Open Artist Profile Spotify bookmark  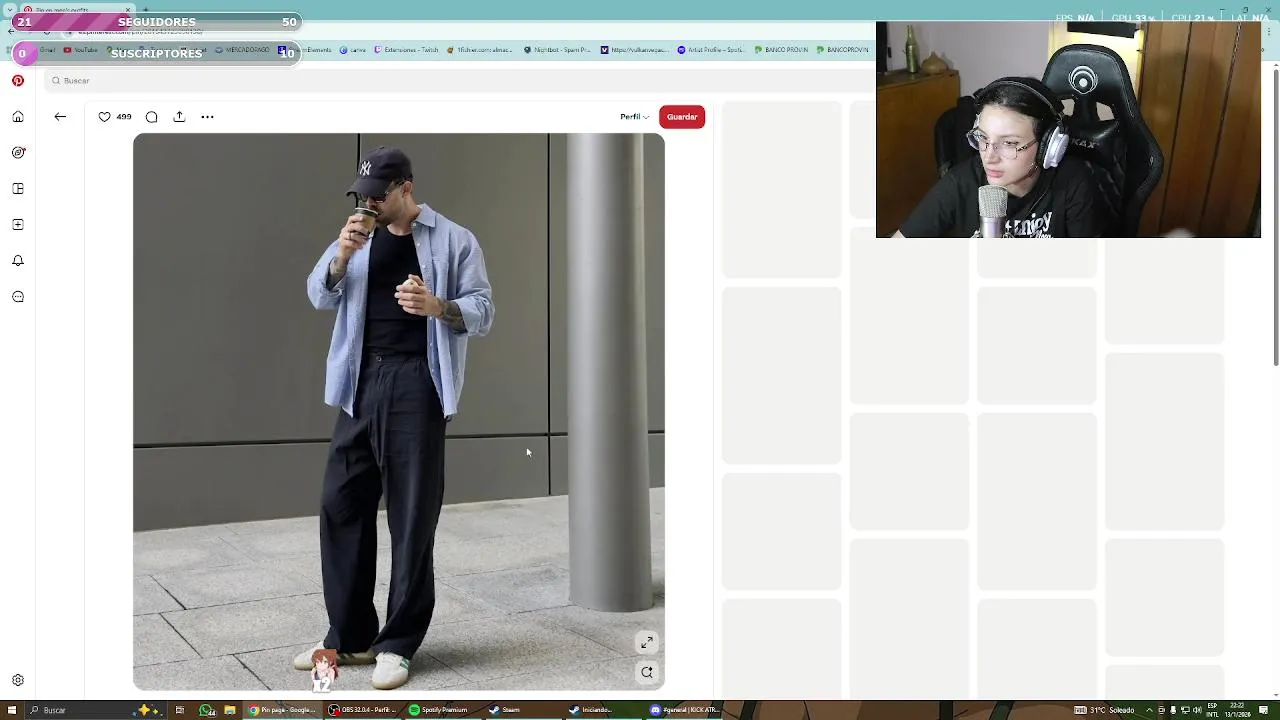[710, 50]
